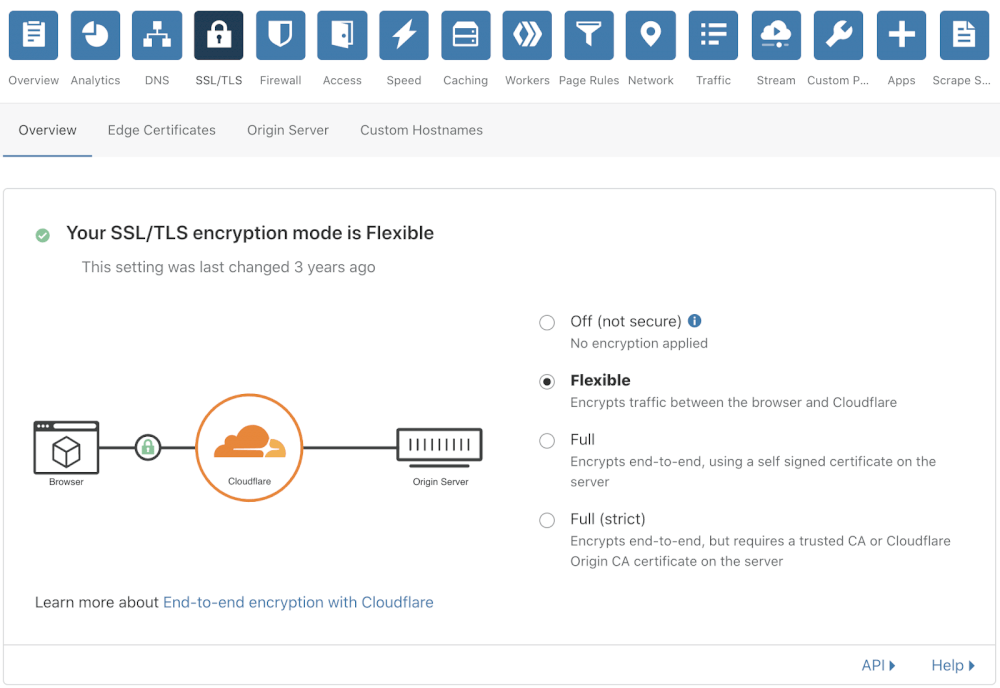This screenshot has height=688, width=1000.
Task: Open the Caching drive icon
Action: 466,36
